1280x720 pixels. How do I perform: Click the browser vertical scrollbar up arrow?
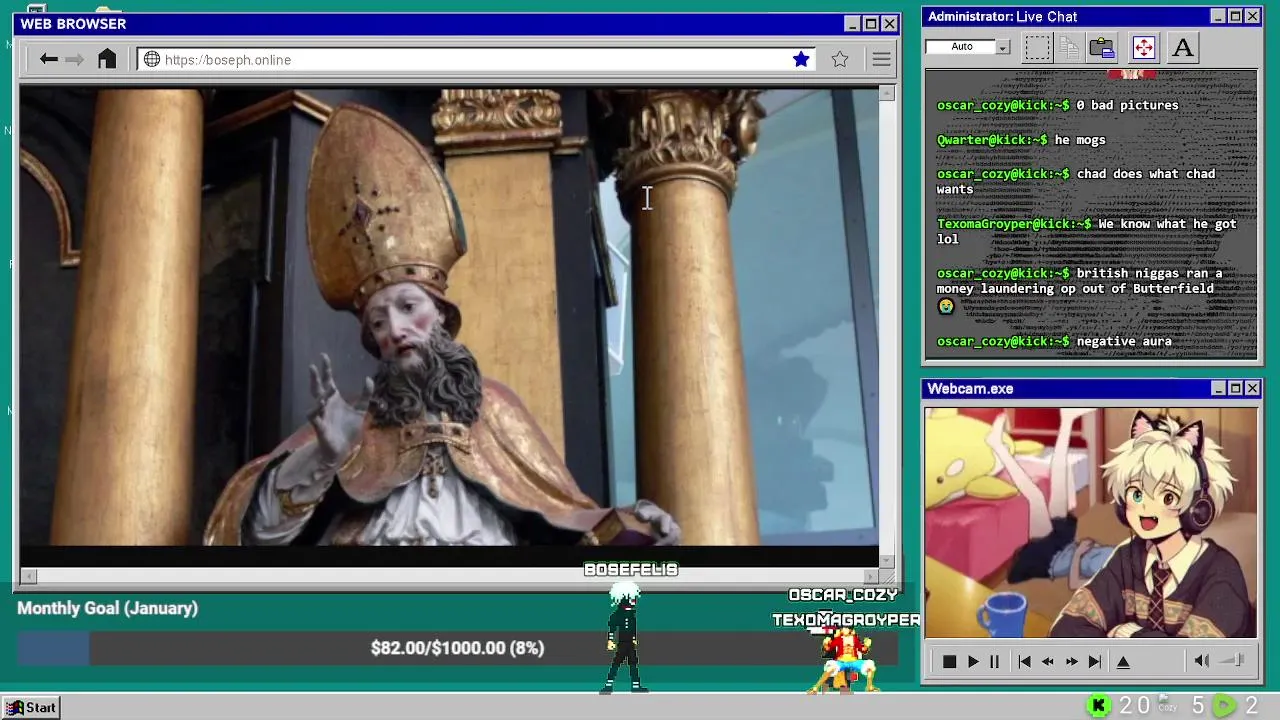click(887, 93)
